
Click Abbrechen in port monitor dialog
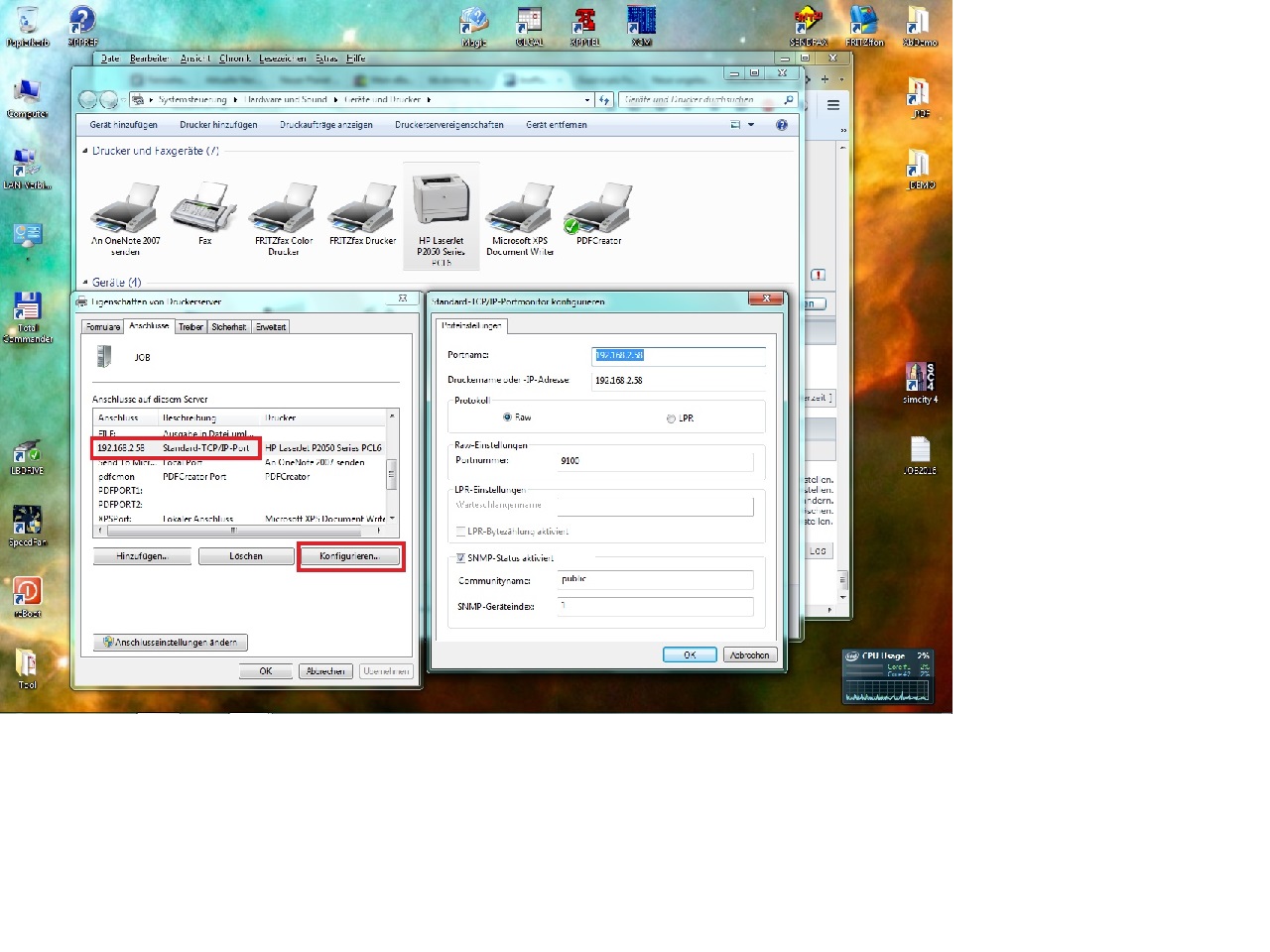click(749, 654)
